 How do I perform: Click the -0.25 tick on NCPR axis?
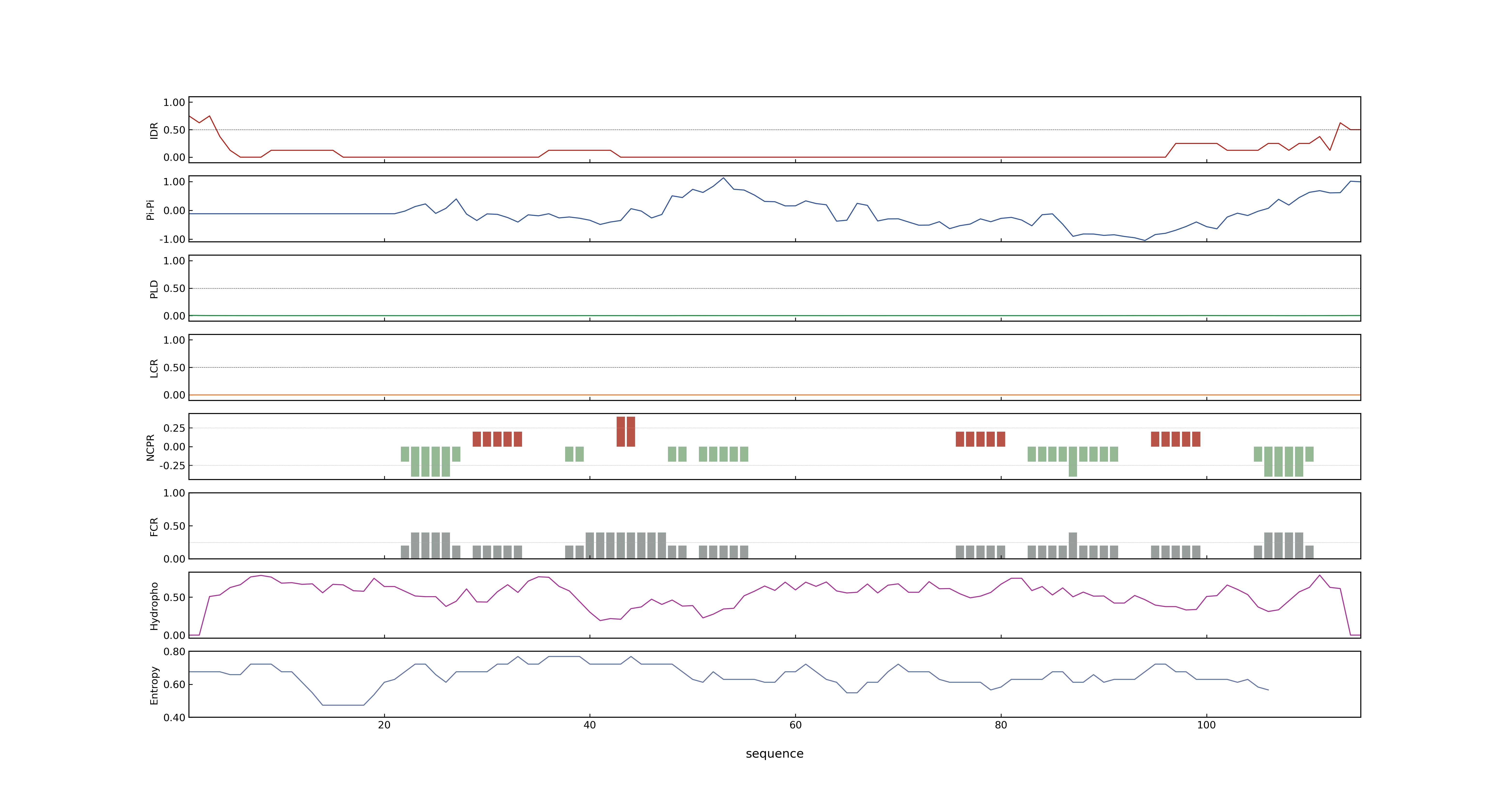tap(172, 466)
